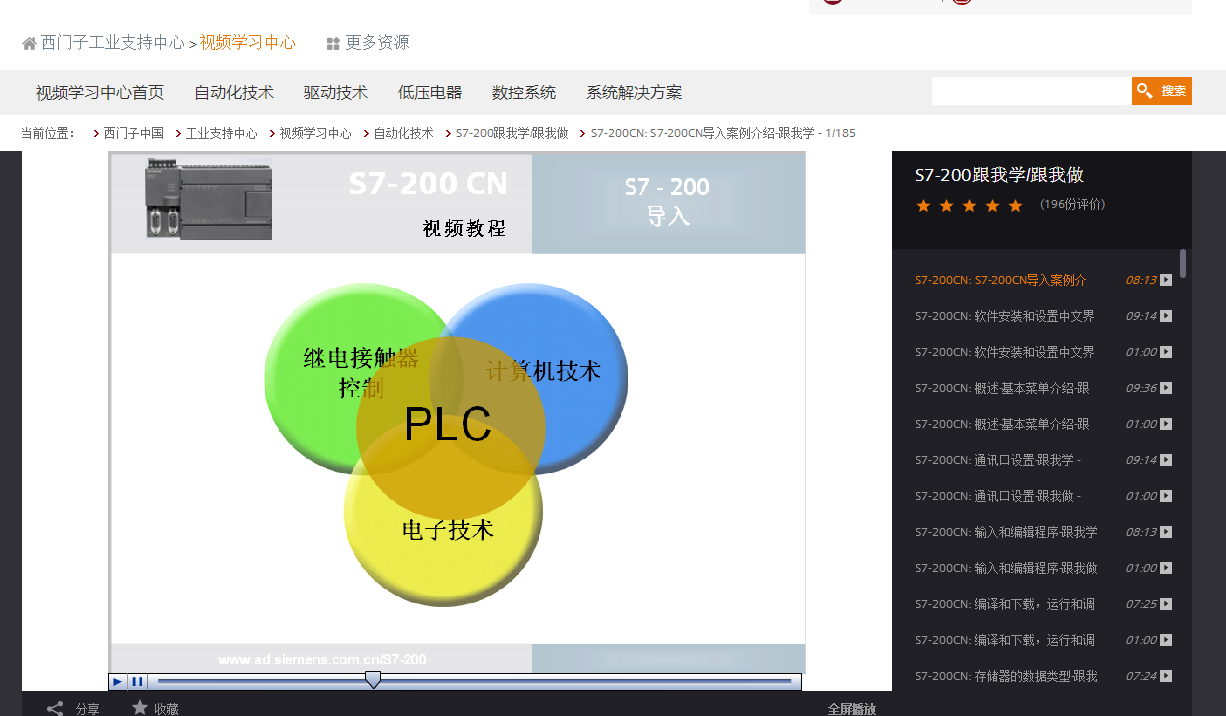This screenshot has height=716, width=1226.
Task: Click the orange 视频学习中心 header link
Action: pos(248,43)
